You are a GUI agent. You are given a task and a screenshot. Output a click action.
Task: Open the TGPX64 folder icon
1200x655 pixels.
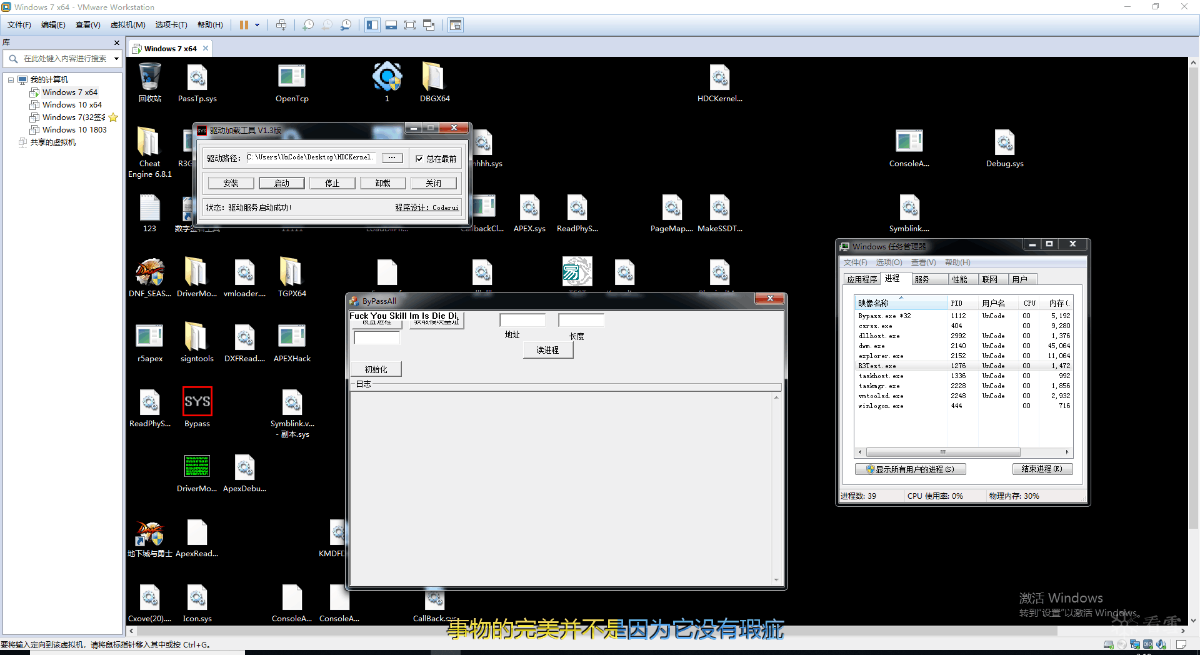[291, 278]
